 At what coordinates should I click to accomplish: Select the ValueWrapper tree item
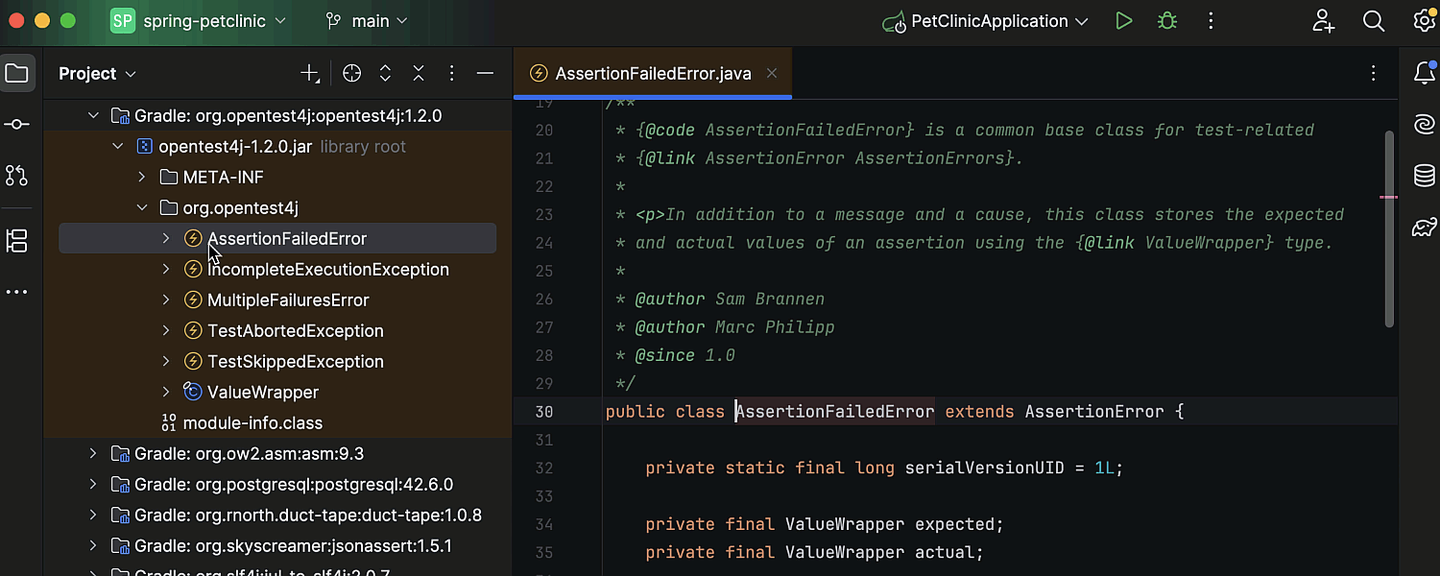tap(262, 392)
